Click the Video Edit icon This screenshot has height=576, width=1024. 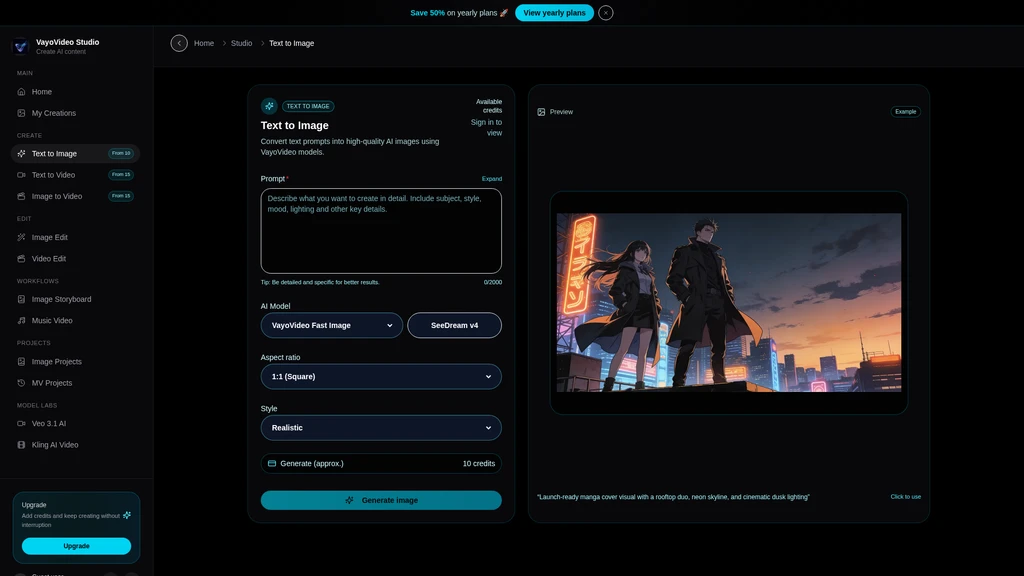(x=22, y=259)
